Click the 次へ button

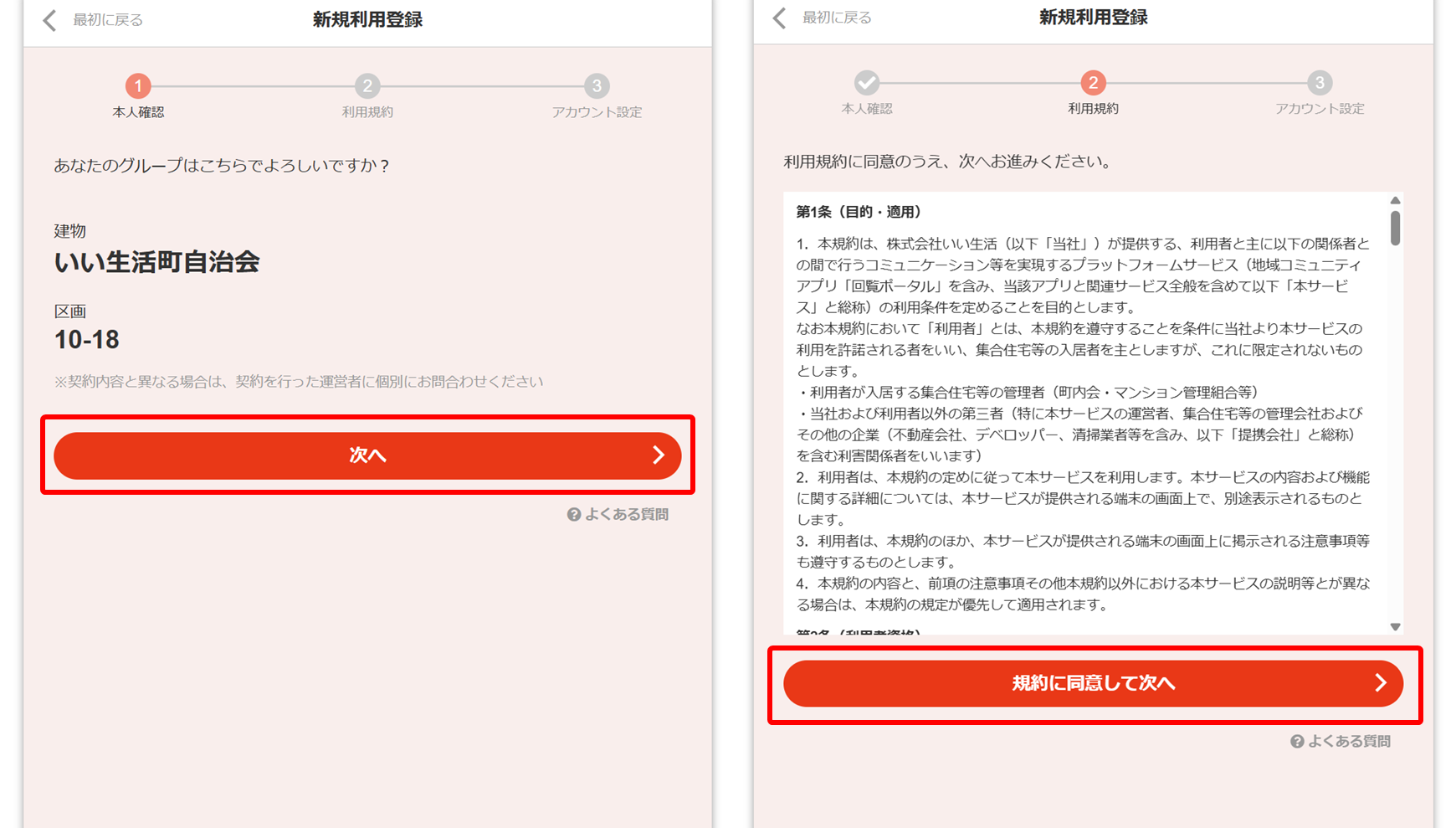click(367, 455)
